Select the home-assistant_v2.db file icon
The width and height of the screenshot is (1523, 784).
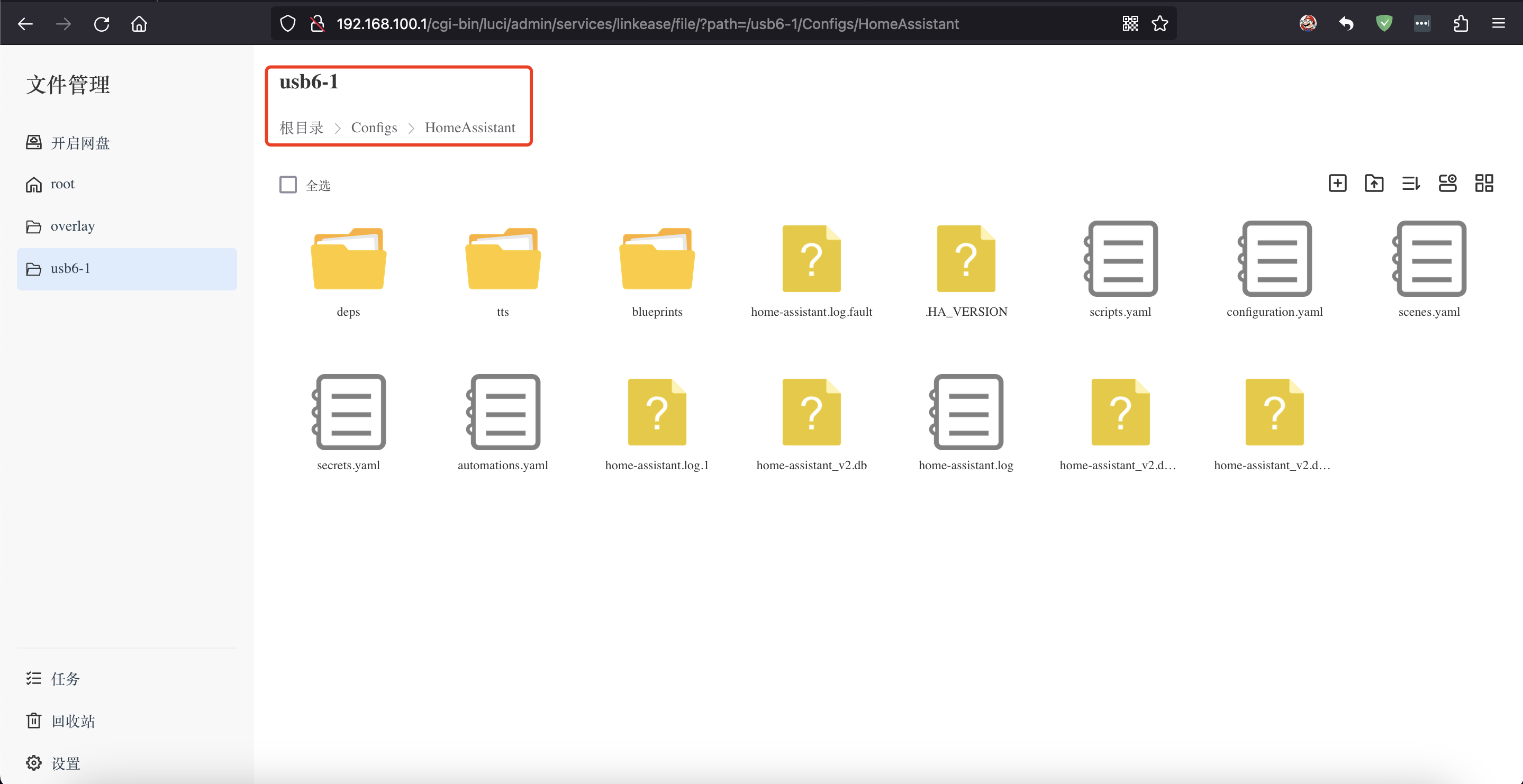(x=811, y=412)
